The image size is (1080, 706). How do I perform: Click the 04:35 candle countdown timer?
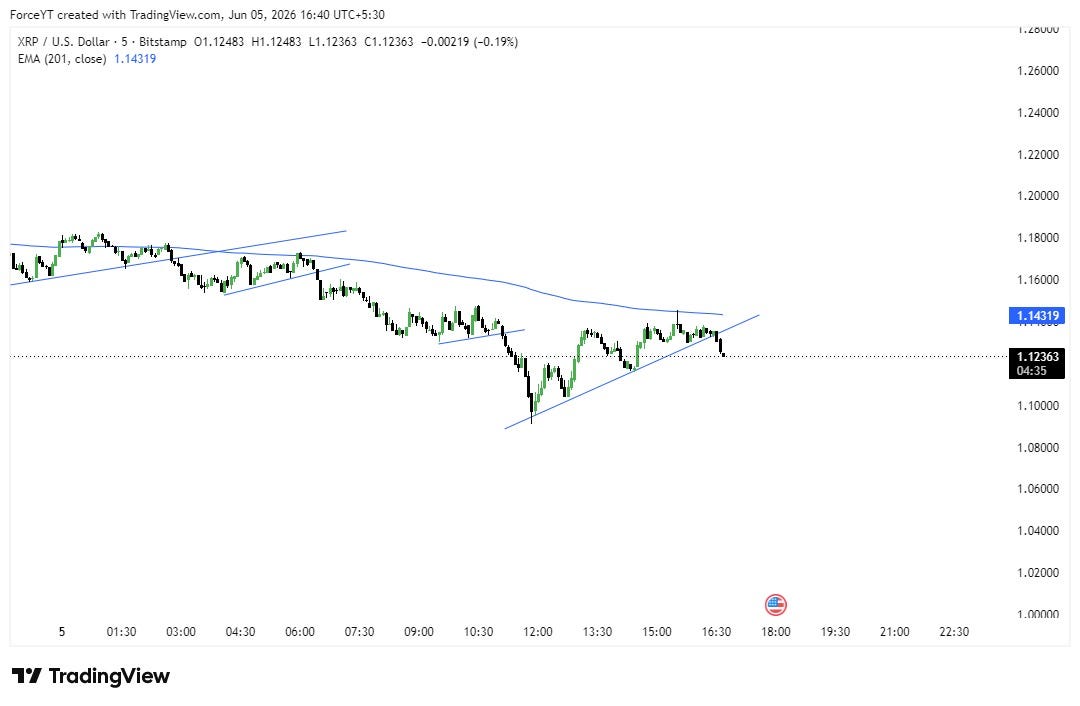click(1031, 371)
